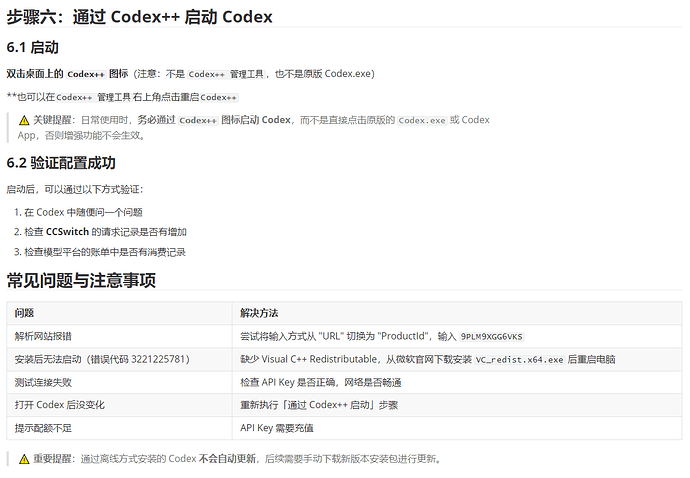Click the 6.1 启动 subheading
Screen dimensions: 690x478
coord(33,47)
